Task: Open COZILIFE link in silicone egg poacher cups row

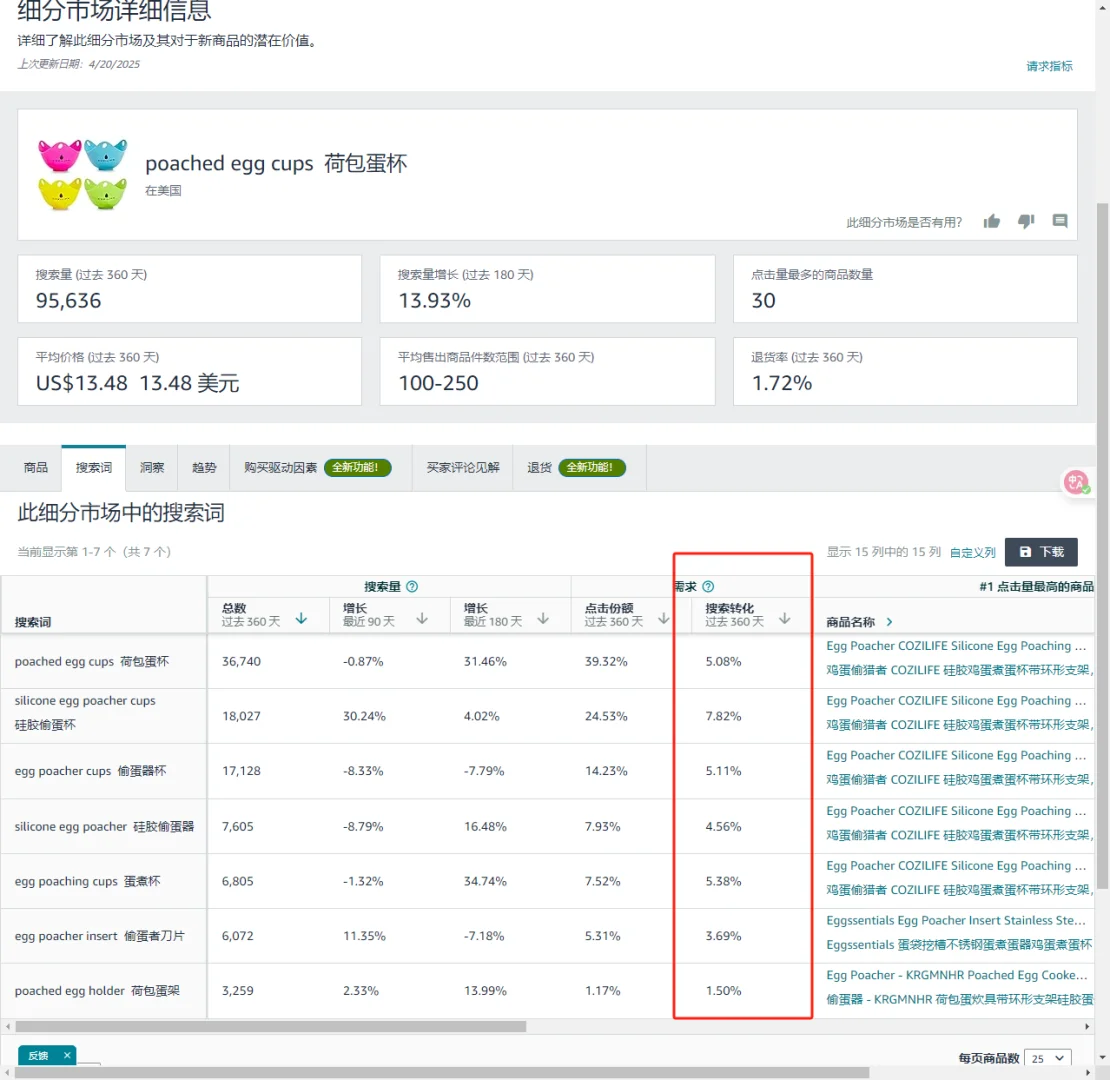Action: (x=956, y=700)
